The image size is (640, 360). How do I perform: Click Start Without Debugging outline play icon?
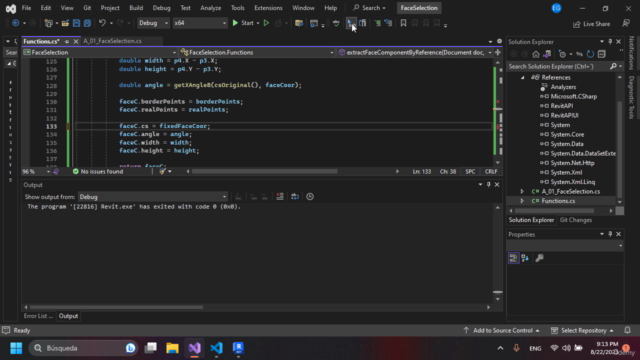coord(267,23)
